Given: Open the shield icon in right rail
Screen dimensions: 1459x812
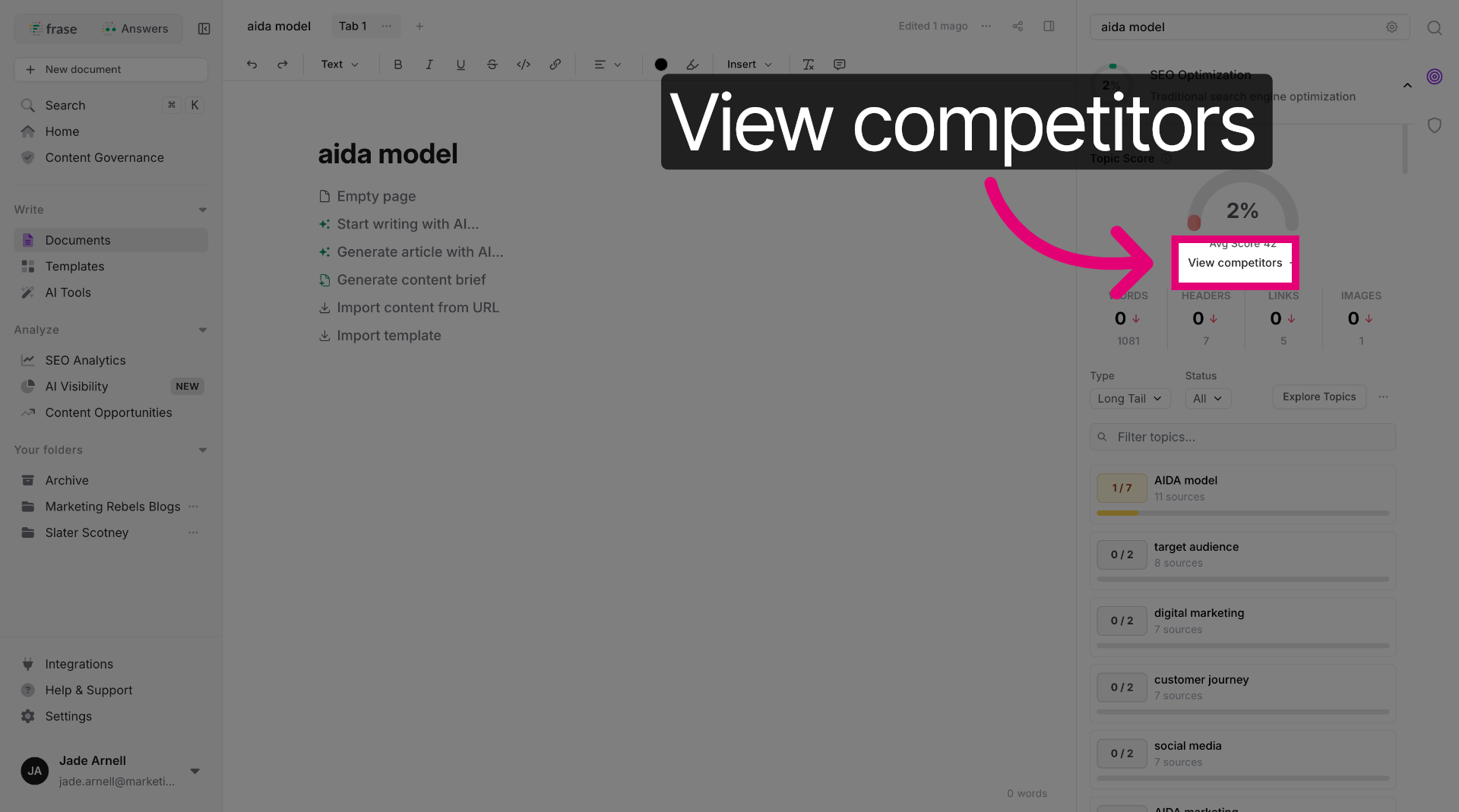Looking at the screenshot, I should tap(1434, 125).
